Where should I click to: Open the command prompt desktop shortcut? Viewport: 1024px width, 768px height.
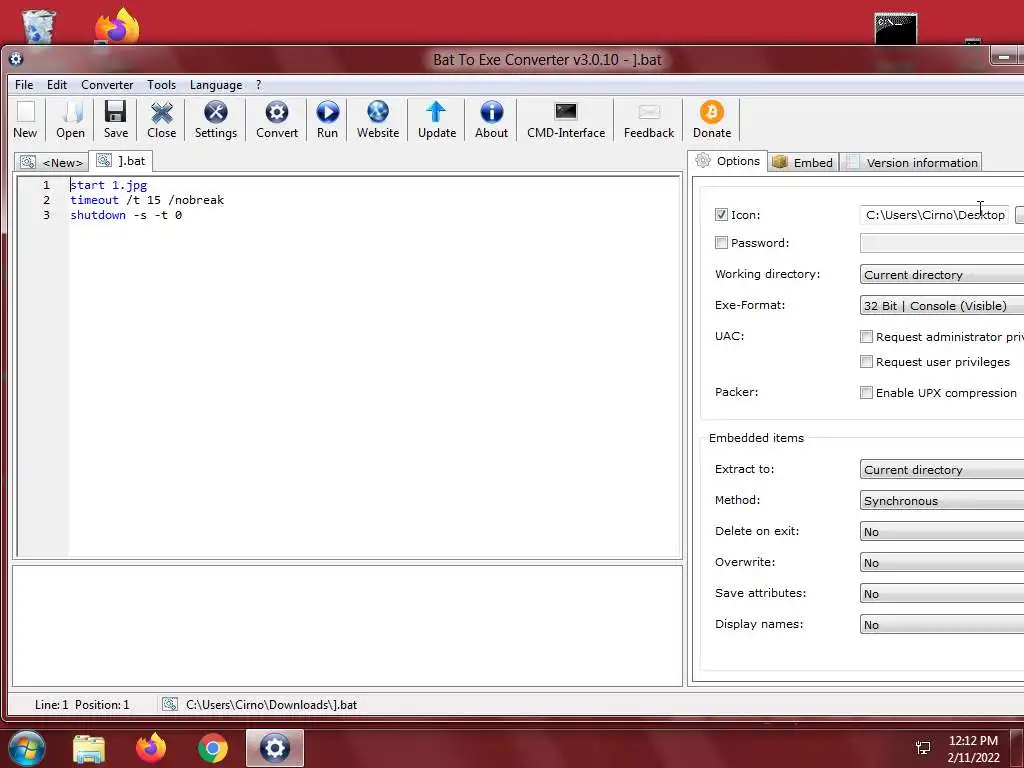pyautogui.click(x=895, y=29)
